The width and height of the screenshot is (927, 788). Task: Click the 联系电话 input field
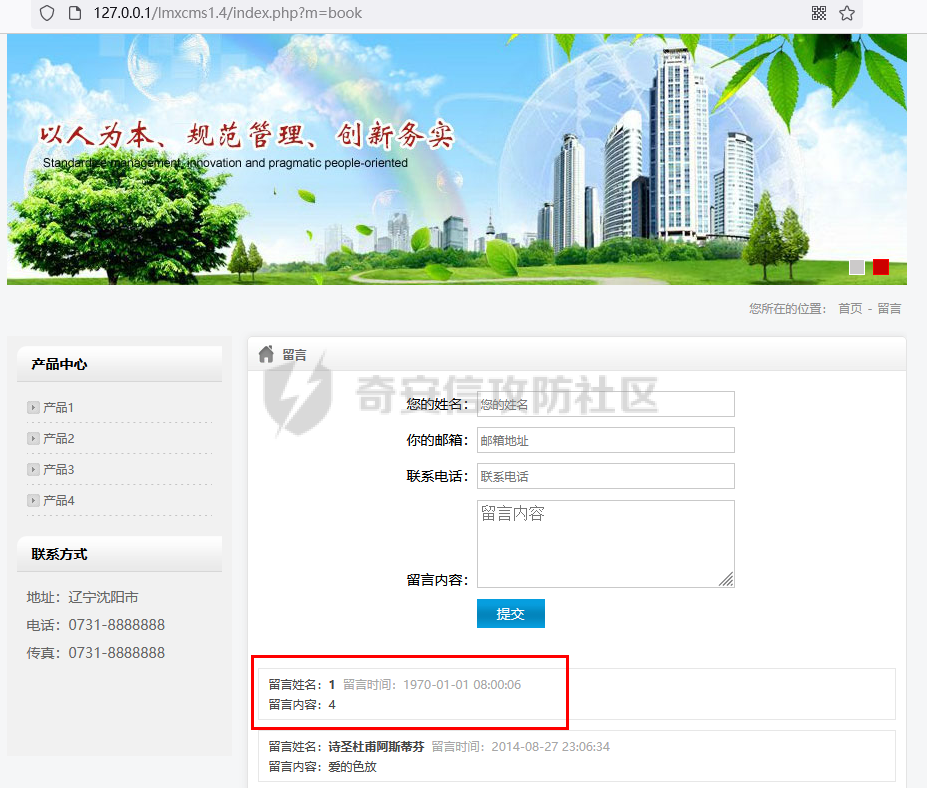(605, 476)
